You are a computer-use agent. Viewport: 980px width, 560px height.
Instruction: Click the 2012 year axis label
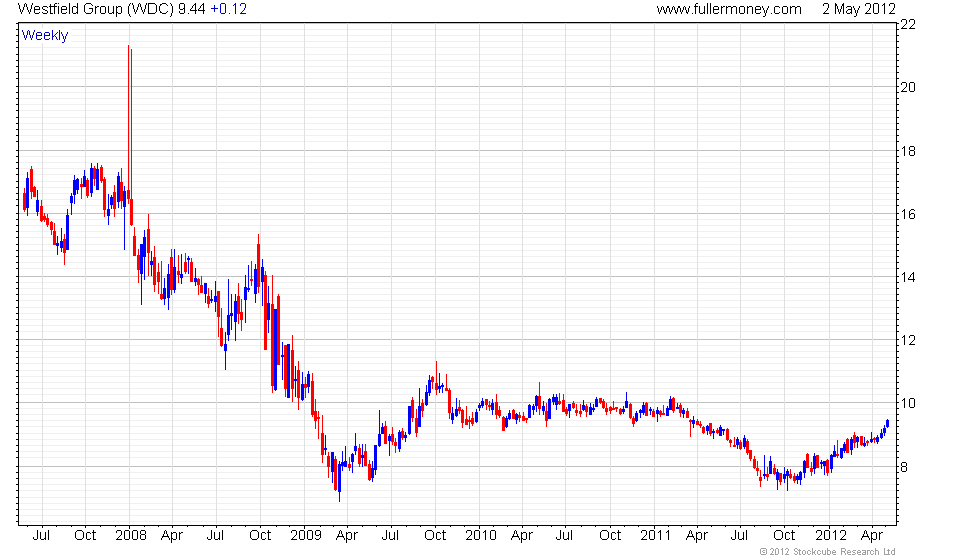831,536
